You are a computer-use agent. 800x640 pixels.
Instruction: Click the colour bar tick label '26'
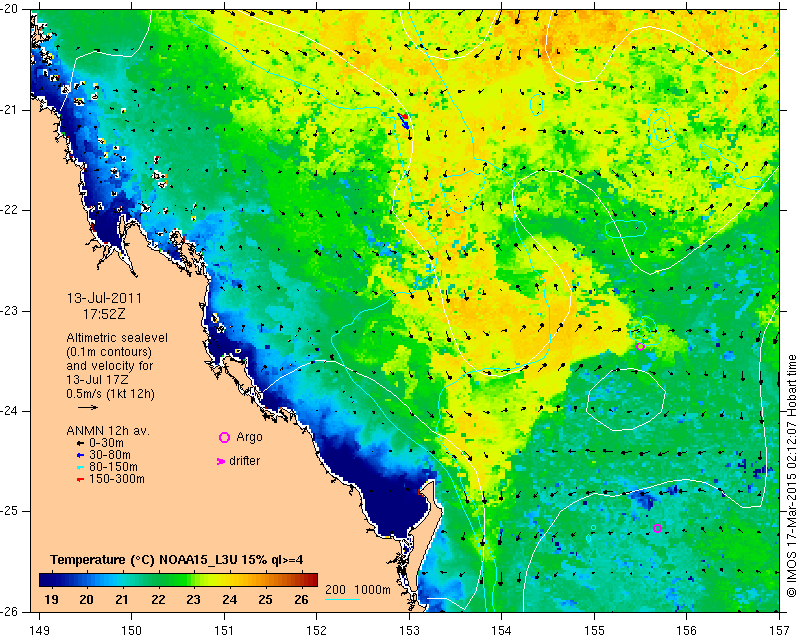(301, 600)
